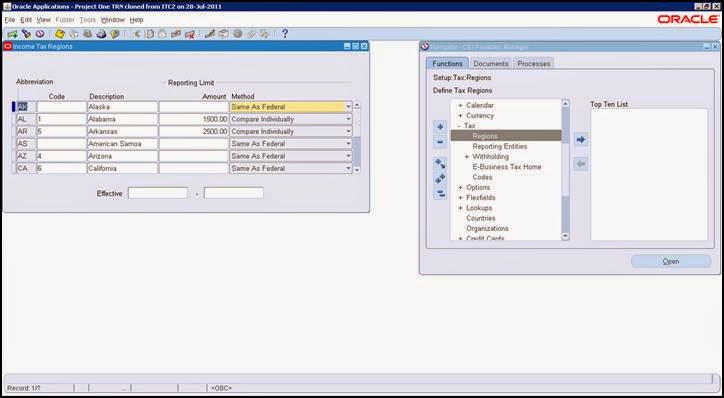Image resolution: width=724 pixels, height=398 pixels.
Task: Click the Delete record toolbar icon
Action: pyautogui.click(x=190, y=34)
